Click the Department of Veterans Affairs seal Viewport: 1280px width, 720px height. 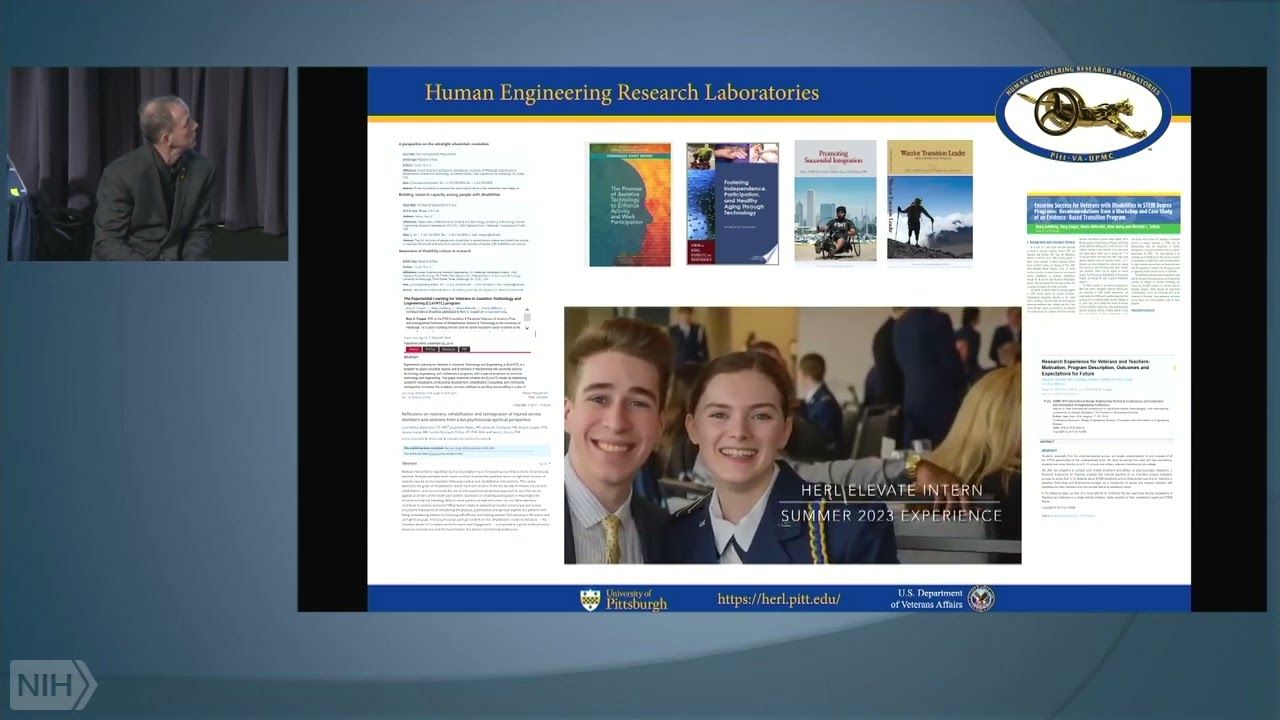(x=980, y=598)
